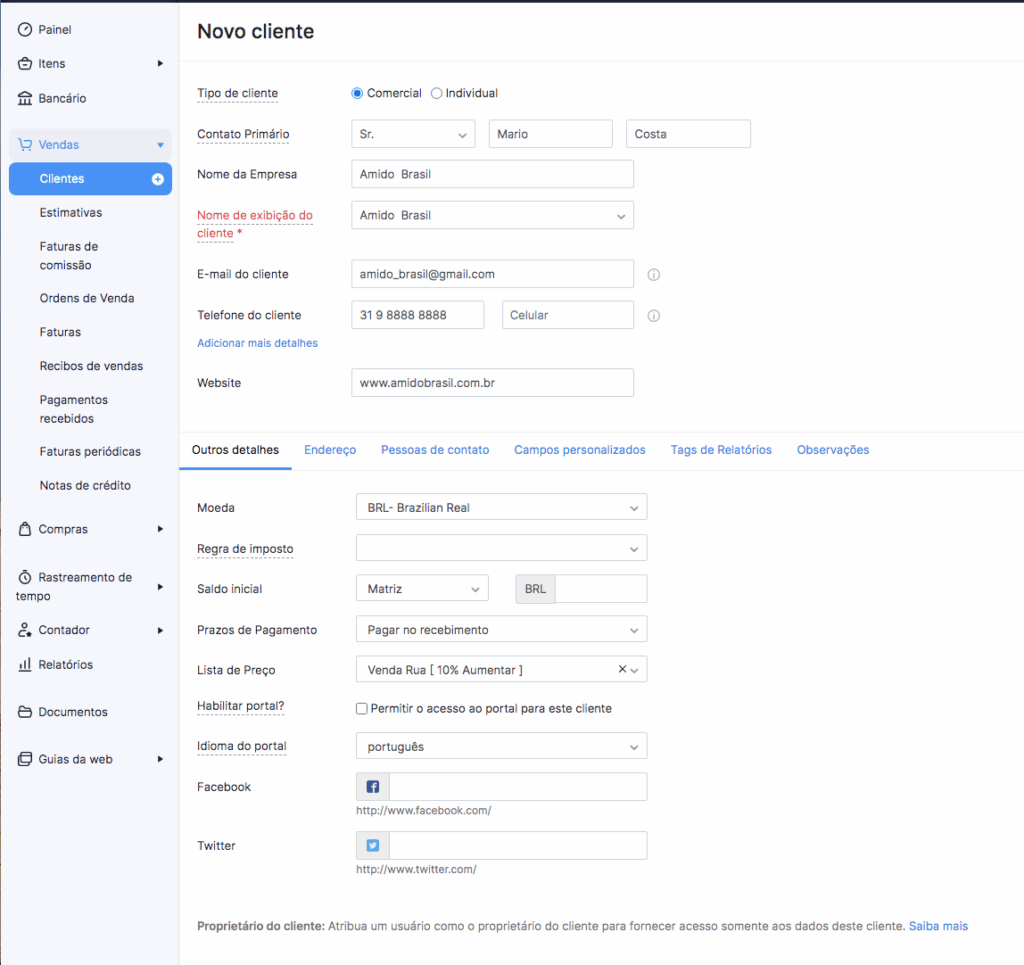Open the Moeda currency dropdown
1024x965 pixels.
502,507
